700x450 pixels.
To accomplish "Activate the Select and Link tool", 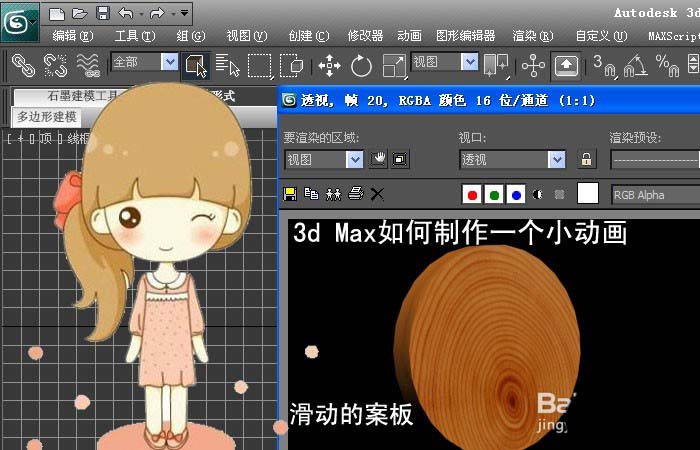I will [x=23, y=65].
